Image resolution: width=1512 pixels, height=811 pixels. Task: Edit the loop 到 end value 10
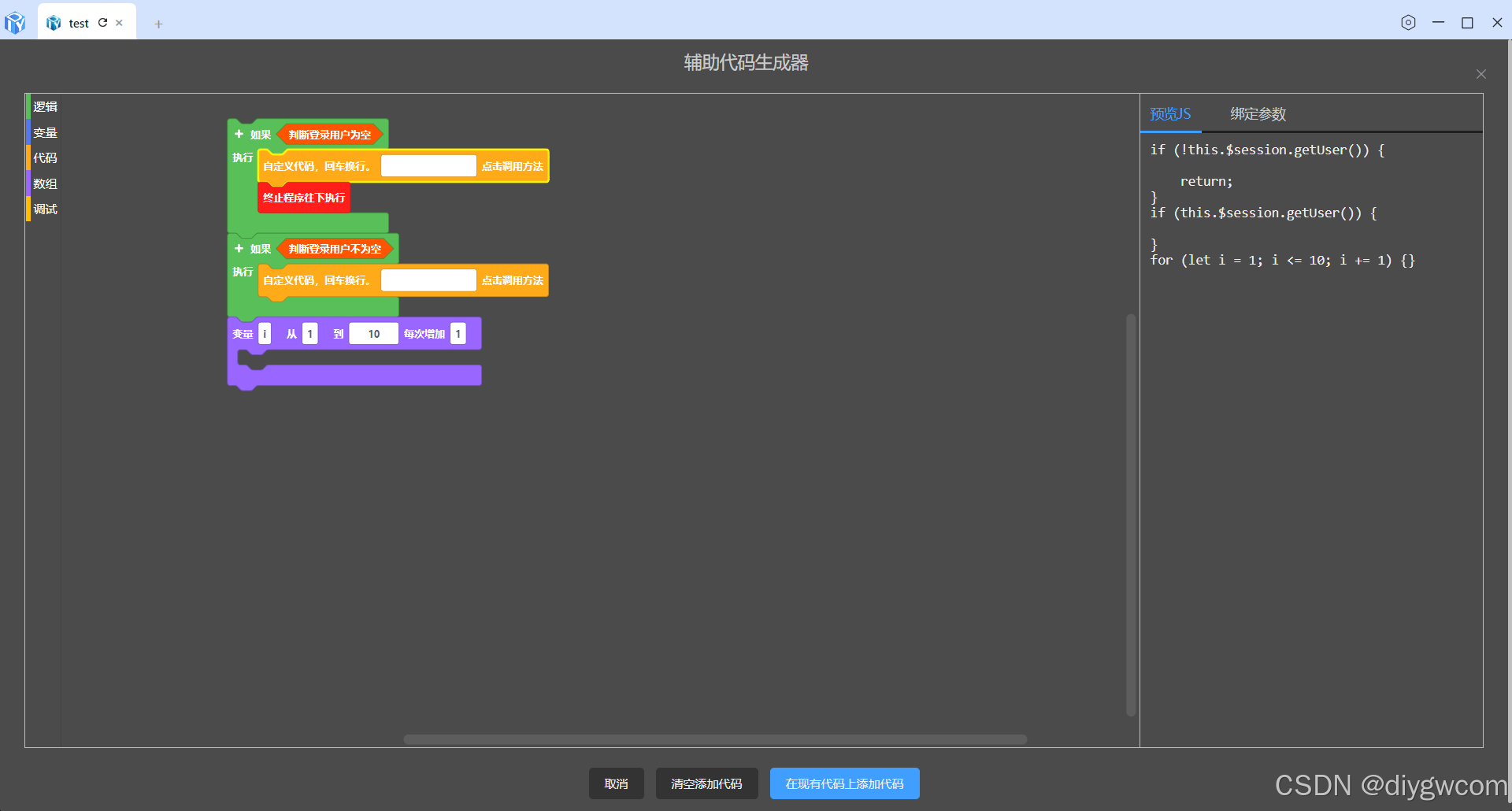pos(374,334)
